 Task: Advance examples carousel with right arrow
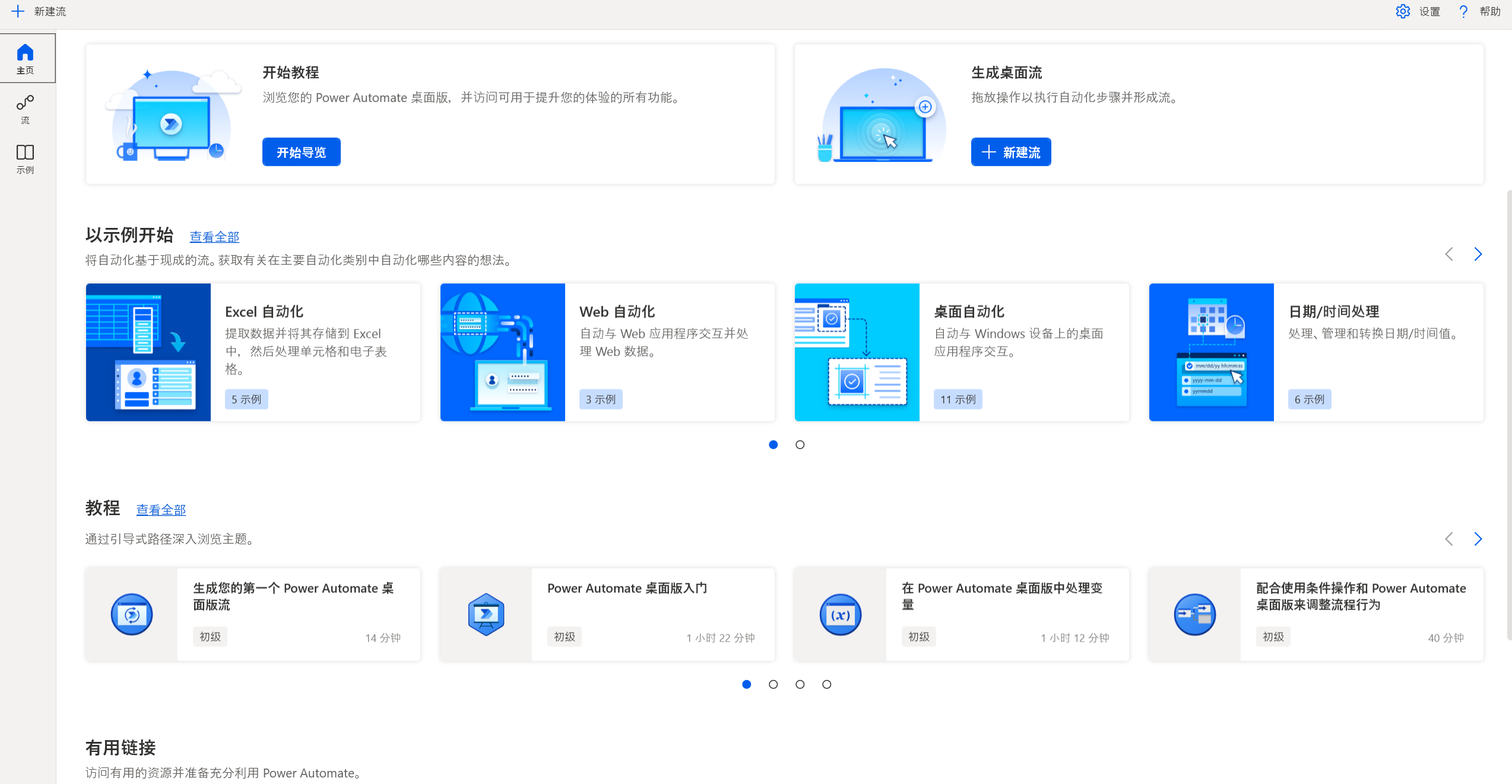[1478, 254]
